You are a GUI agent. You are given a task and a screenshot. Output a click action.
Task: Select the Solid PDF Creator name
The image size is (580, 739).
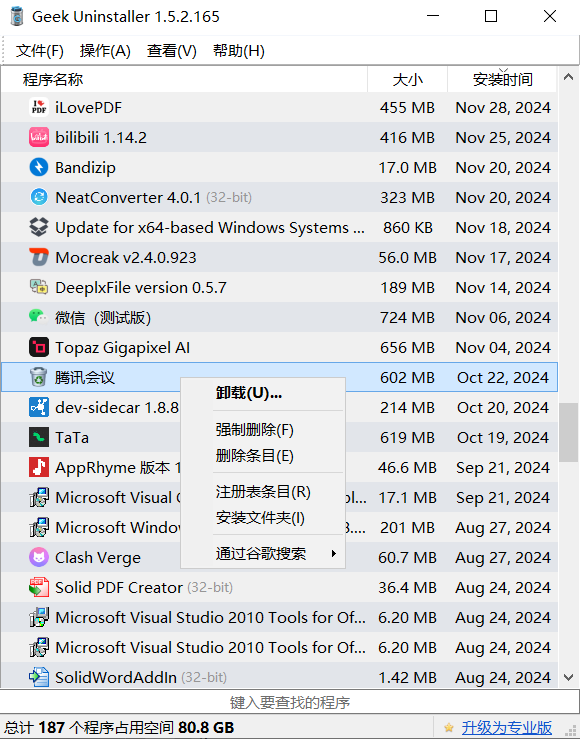pos(119,587)
